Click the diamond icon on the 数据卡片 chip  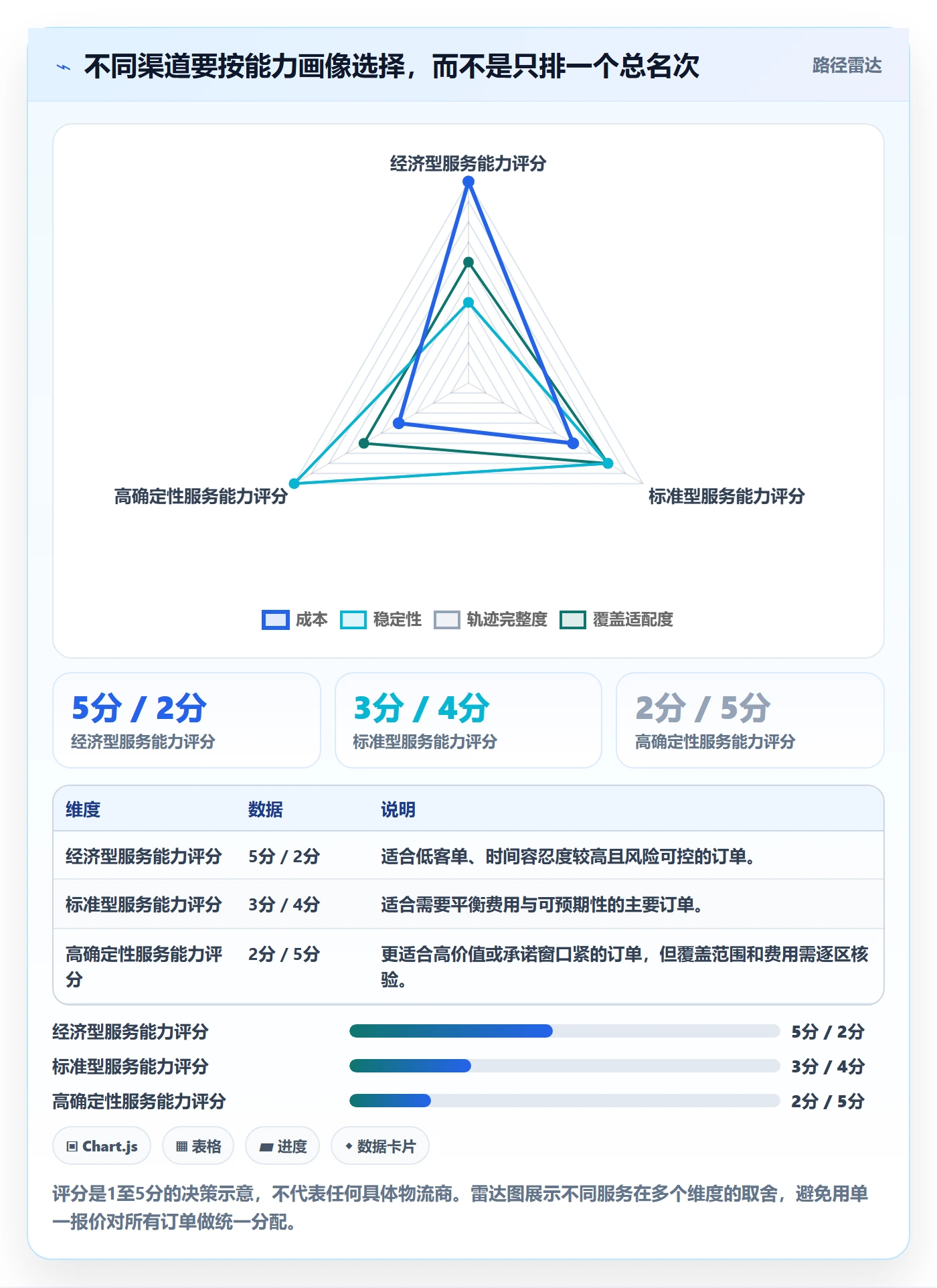[349, 1146]
